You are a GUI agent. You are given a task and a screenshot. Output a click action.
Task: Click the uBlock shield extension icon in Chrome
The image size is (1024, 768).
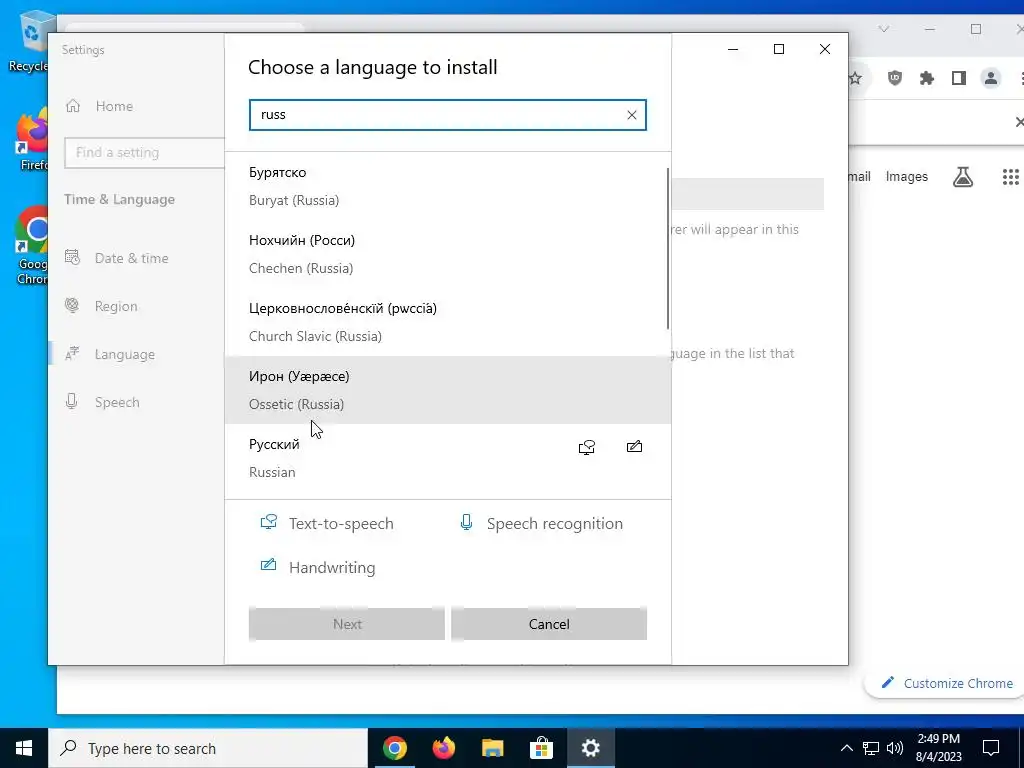[x=895, y=78]
